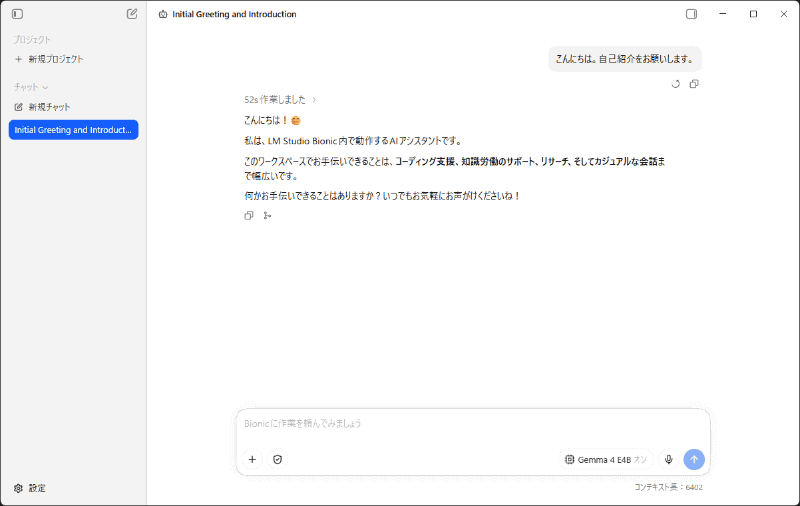Image resolution: width=800 pixels, height=506 pixels.
Task: Collapse the left sidebar panel icon
Action: point(17,14)
